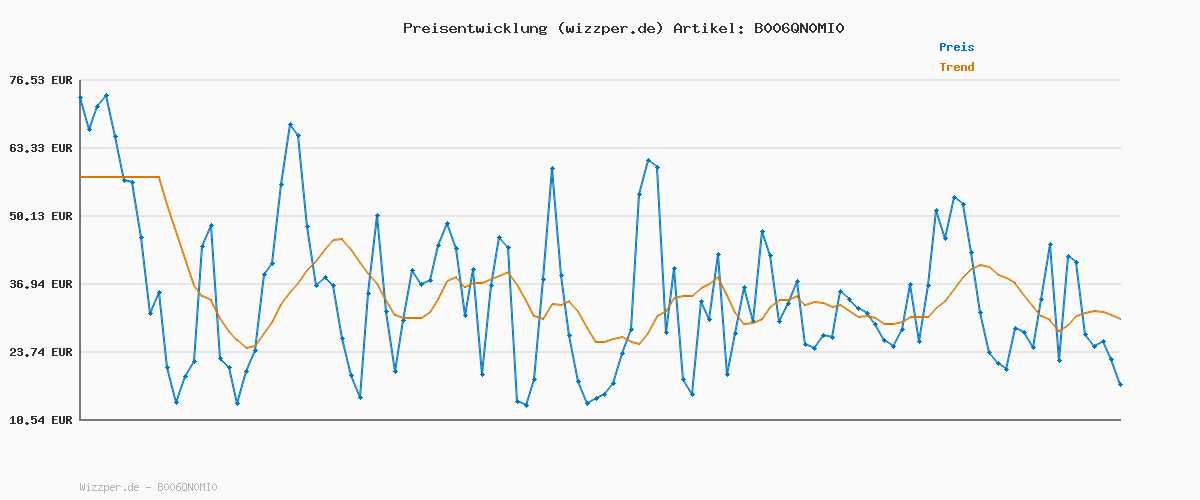Screen dimensions: 1200x500
Task: Select "(wizzper.de)" text in the chart title
Action: [x=610, y=28]
